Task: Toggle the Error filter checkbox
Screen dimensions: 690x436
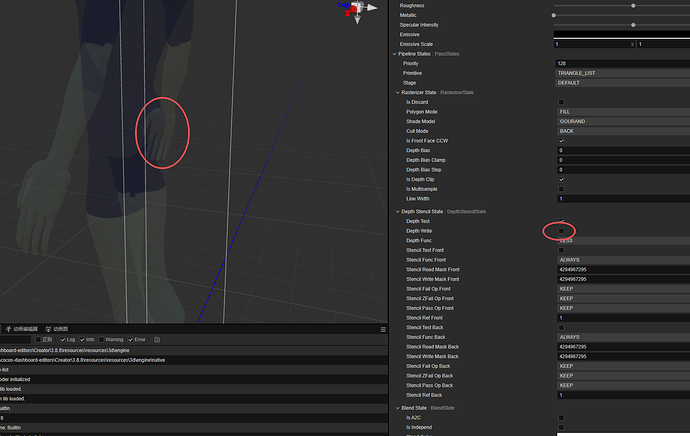Action: [x=130, y=340]
